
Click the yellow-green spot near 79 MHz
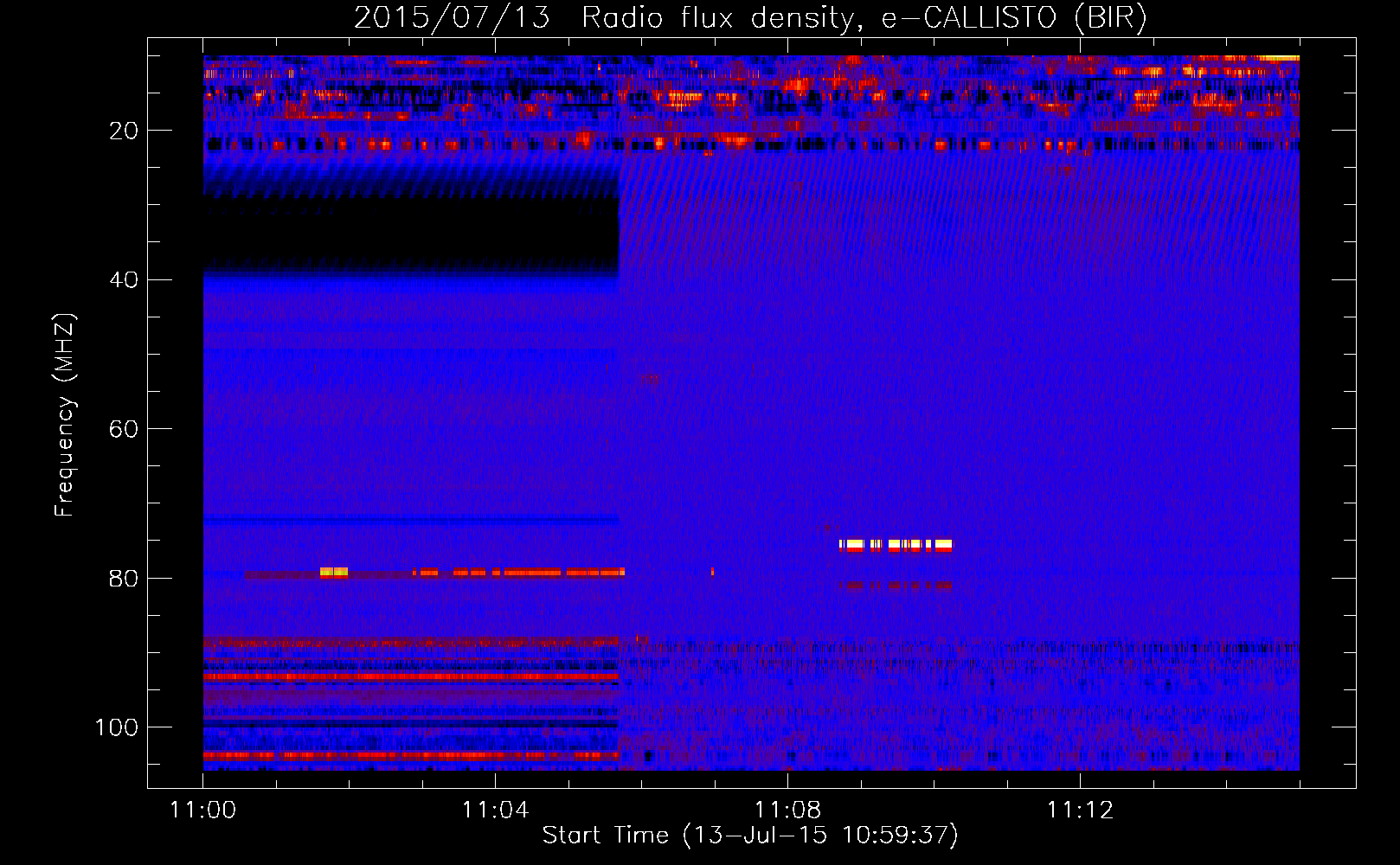coord(334,572)
